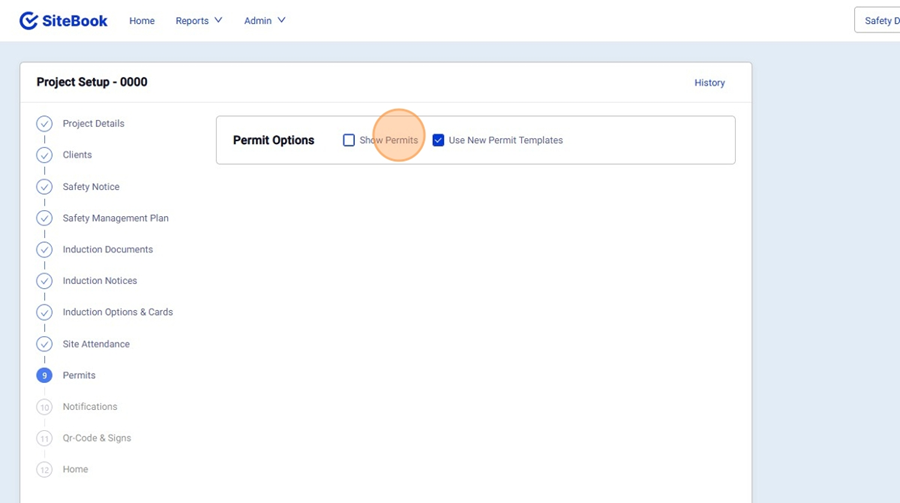Image resolution: width=900 pixels, height=503 pixels.
Task: Click the Safety button at top right
Action: tap(878, 21)
